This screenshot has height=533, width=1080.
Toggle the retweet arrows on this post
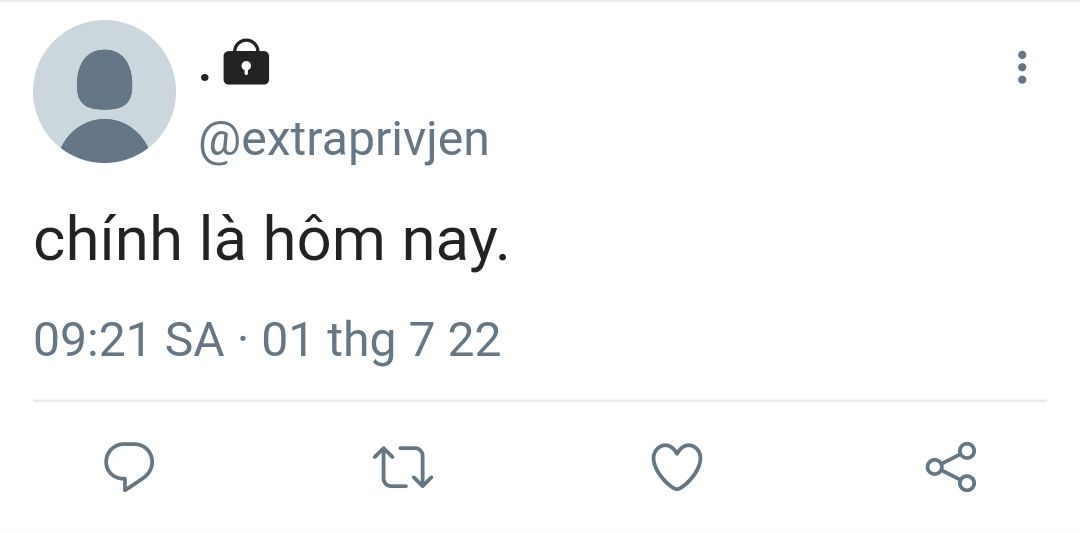tap(403, 467)
